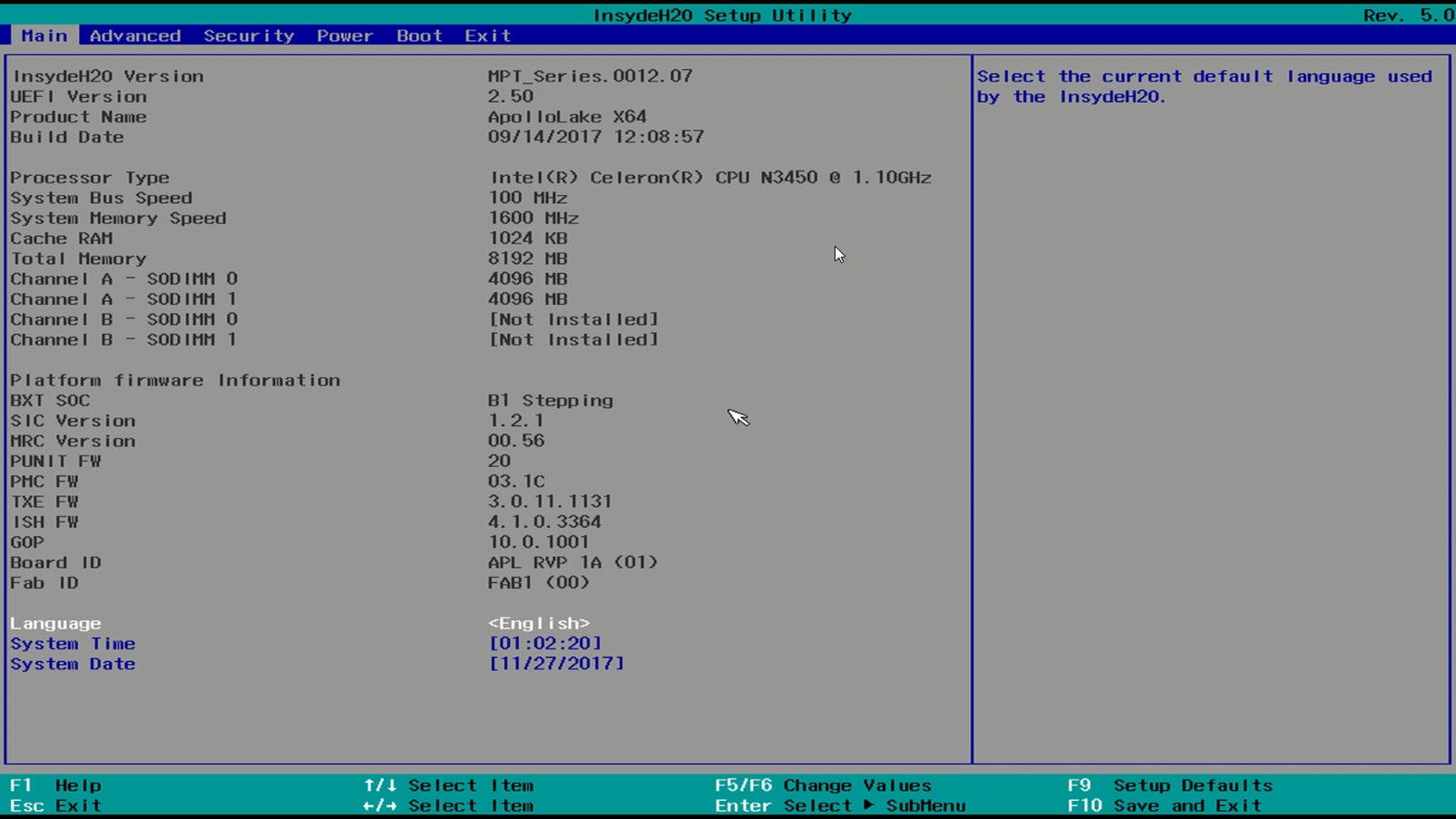Click 100 MHz bus speed value
Viewport: 1456px width, 819px height.
[528, 198]
